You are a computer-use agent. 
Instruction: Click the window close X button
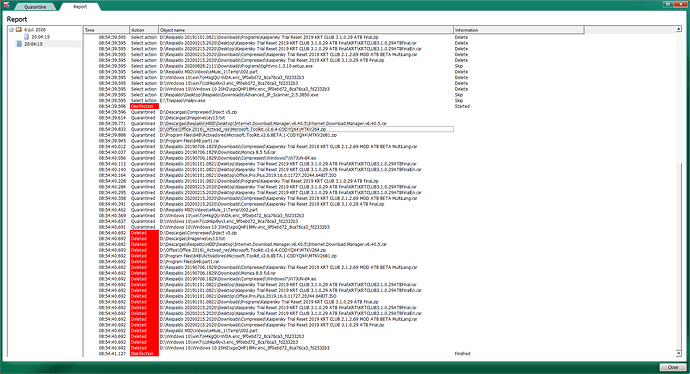[680, 4]
